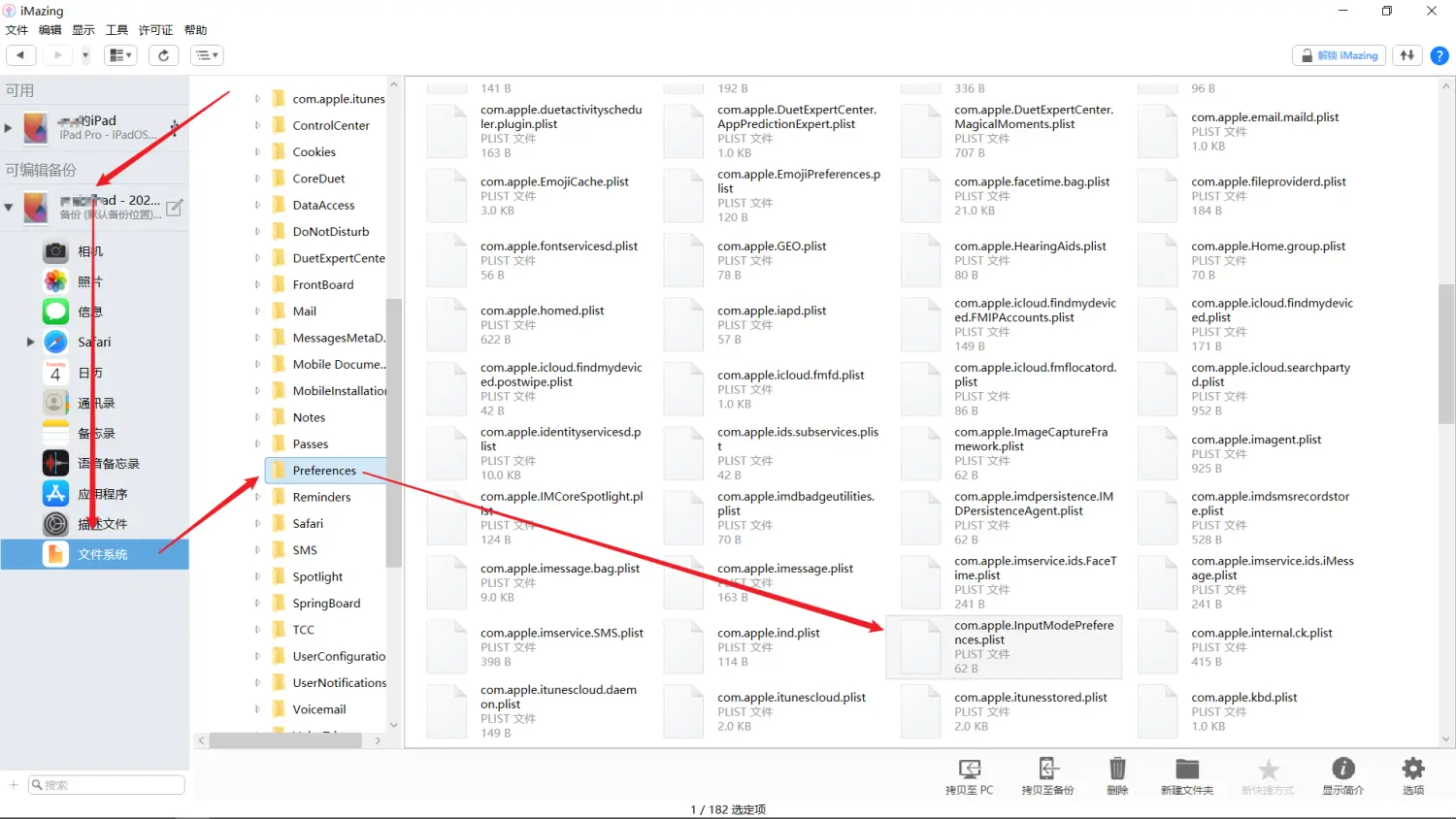This screenshot has width=1456, height=819.
Task: Click the New Folder icon
Action: click(1186, 771)
